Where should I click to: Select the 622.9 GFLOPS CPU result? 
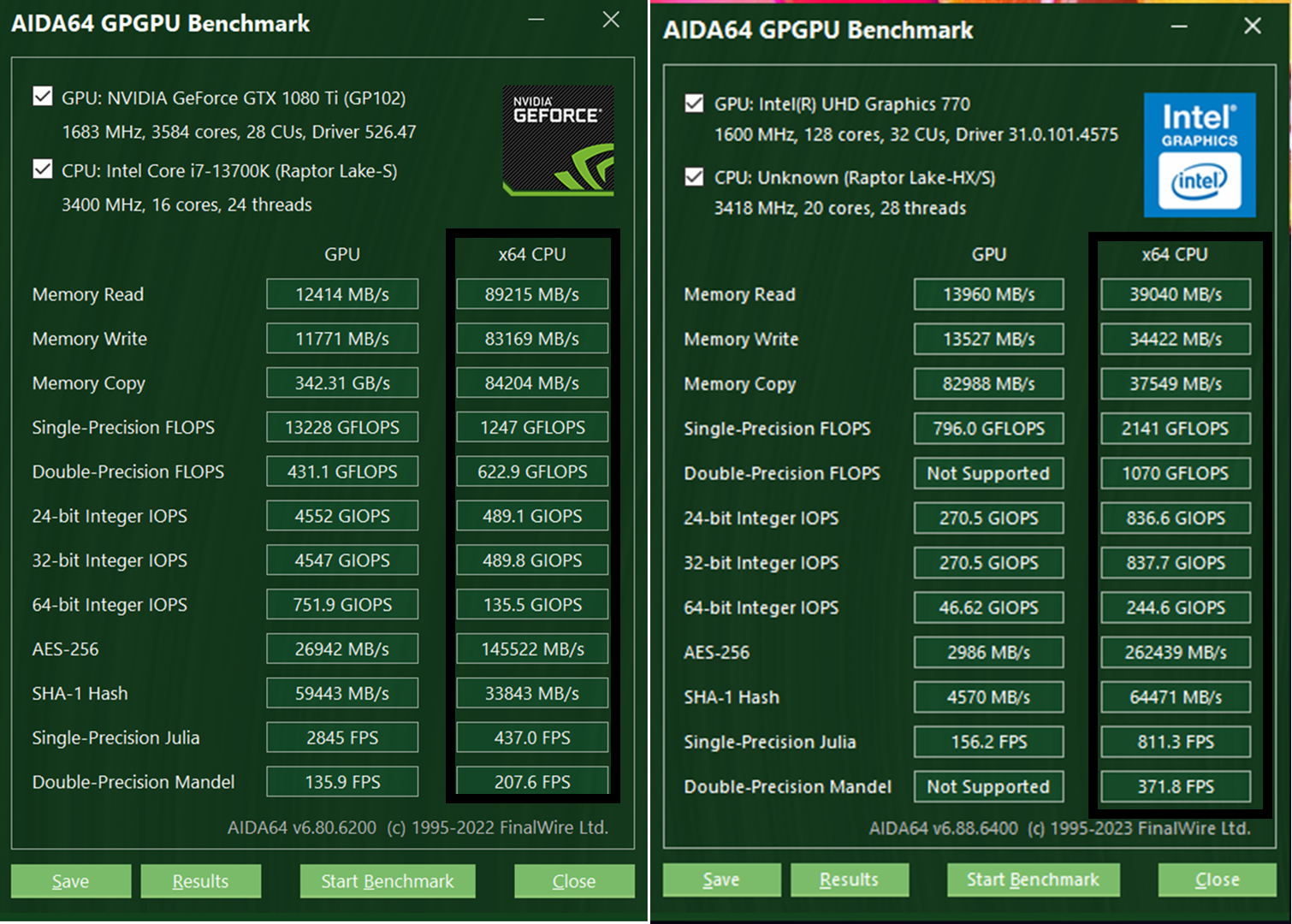tap(532, 471)
